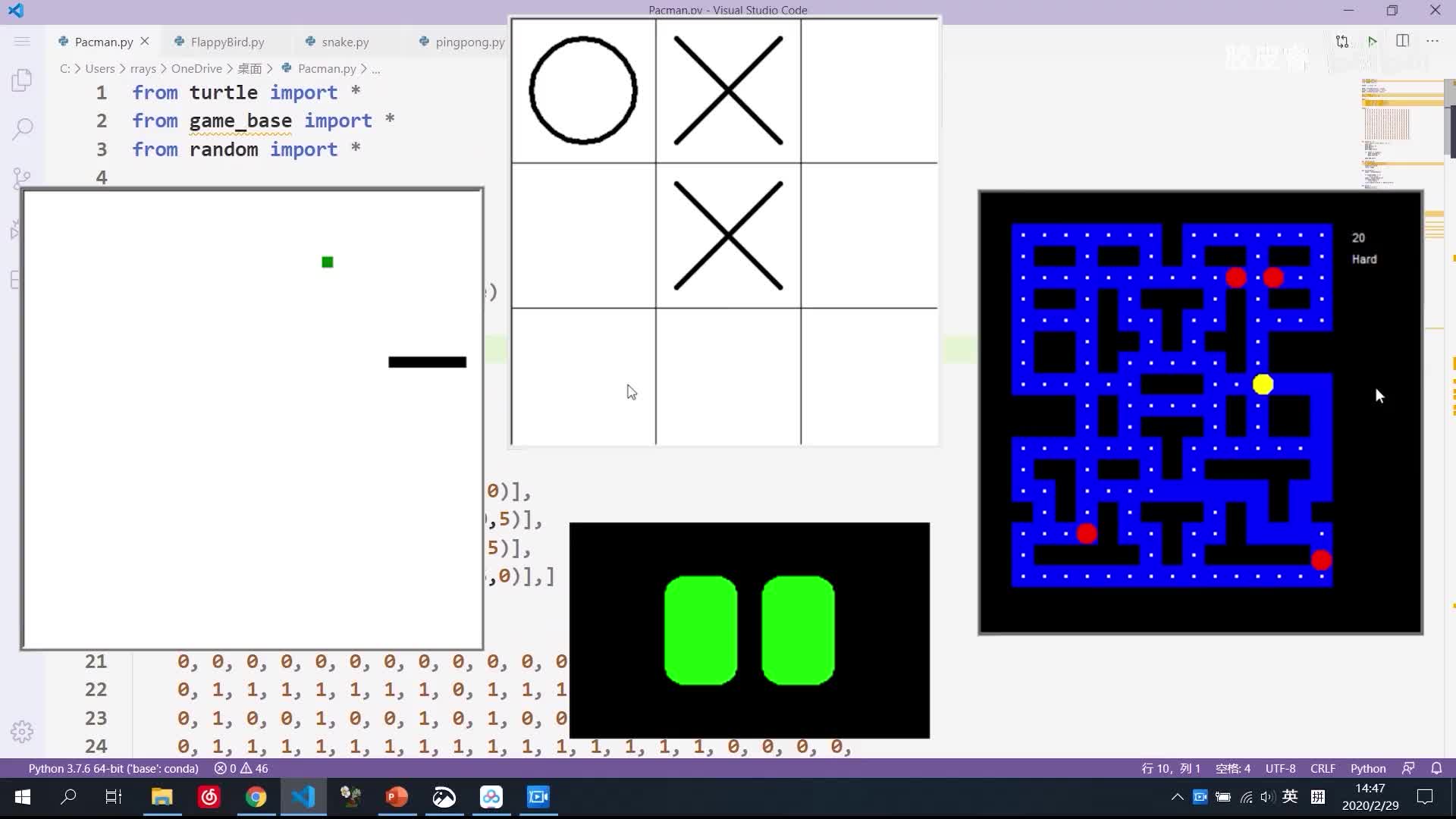Screen dimensions: 1456x819
Task: Open NetEase Cloud Music from taskbar
Action: (x=209, y=797)
